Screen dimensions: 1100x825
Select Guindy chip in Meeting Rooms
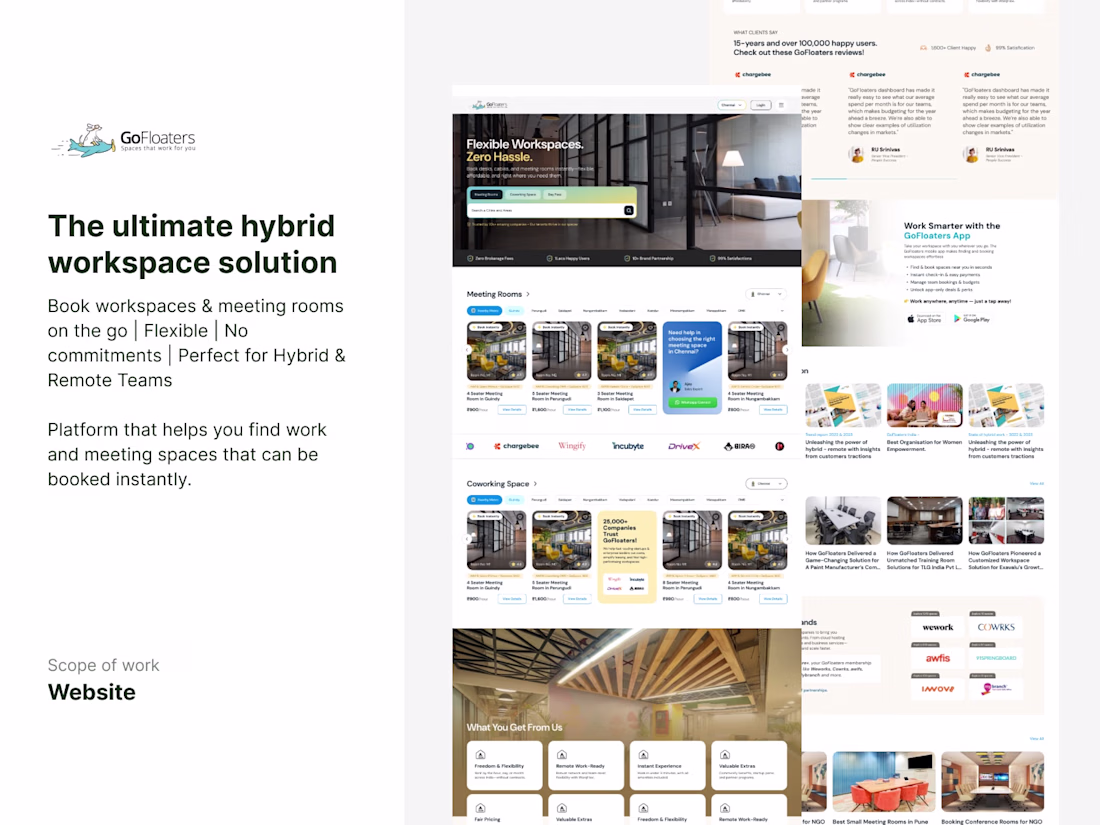[x=514, y=311]
